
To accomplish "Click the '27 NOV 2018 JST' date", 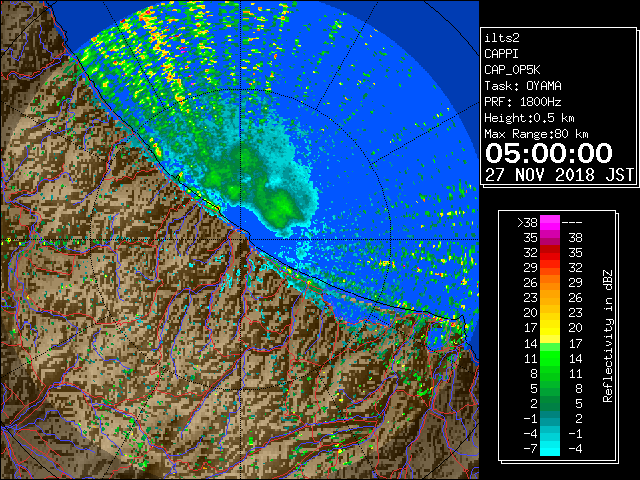I will pyautogui.click(x=559, y=175).
